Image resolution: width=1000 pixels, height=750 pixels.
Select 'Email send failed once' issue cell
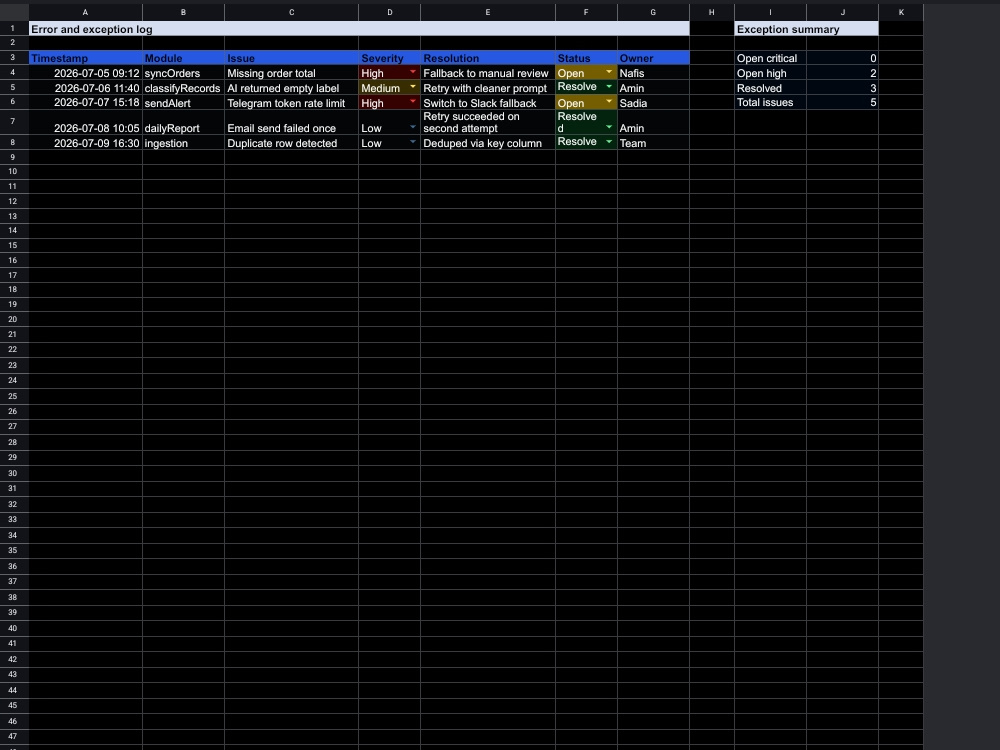coord(291,122)
